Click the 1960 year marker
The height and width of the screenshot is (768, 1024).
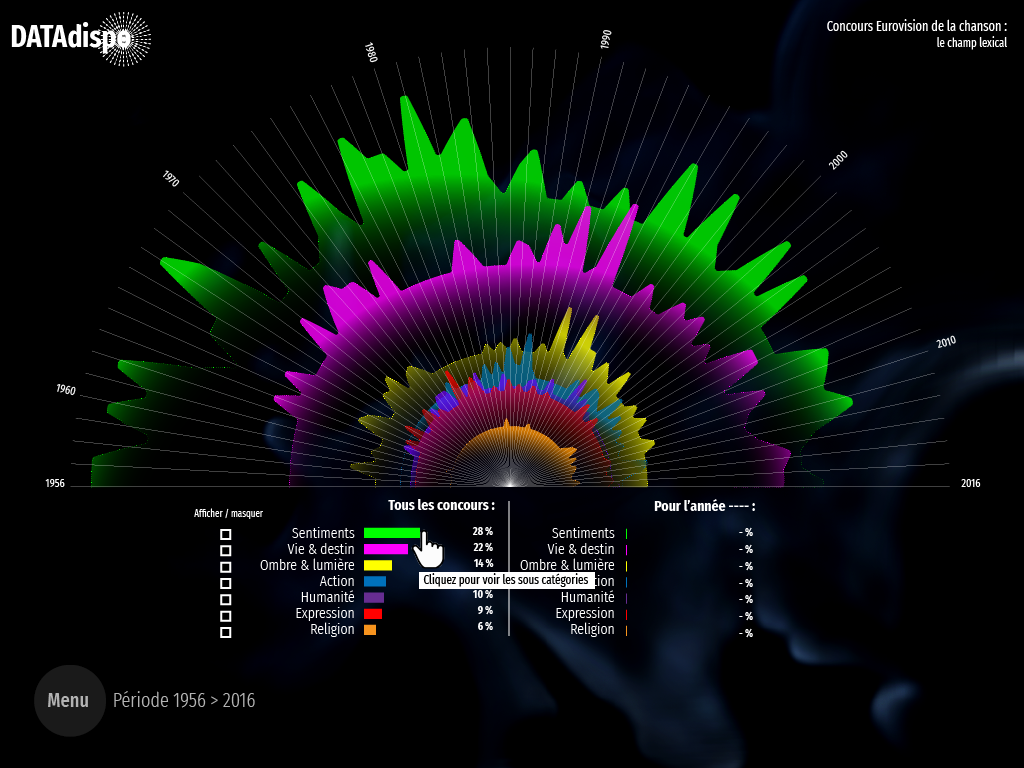coord(65,390)
